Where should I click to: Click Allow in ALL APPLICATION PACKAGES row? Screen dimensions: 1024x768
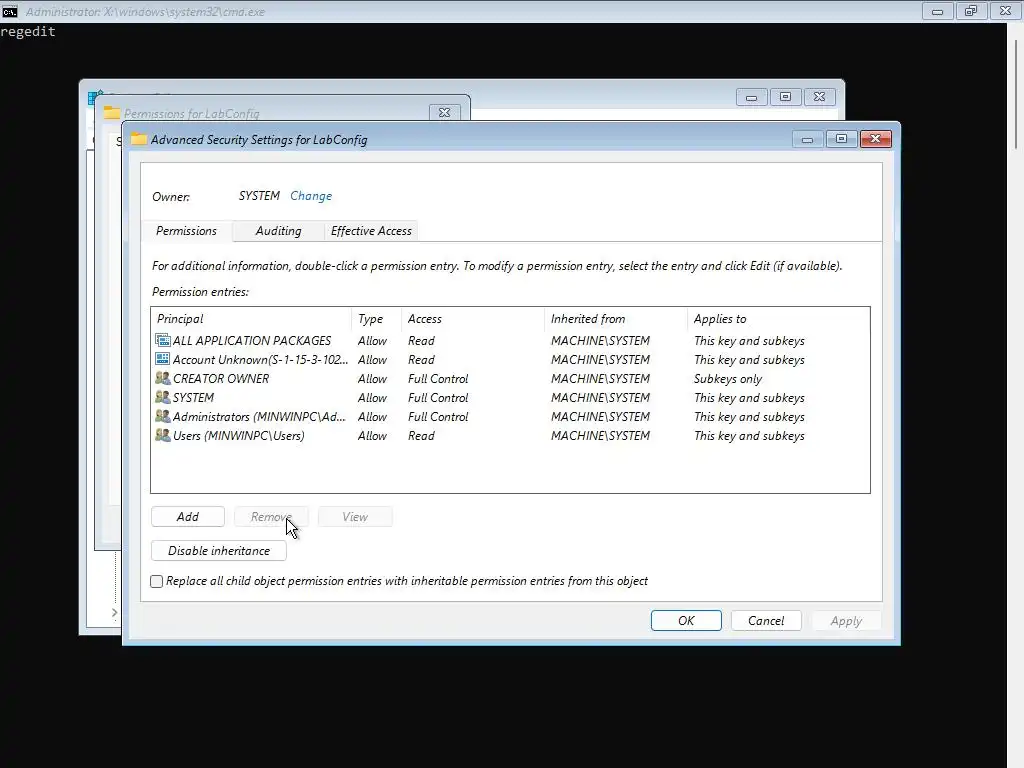[372, 341]
